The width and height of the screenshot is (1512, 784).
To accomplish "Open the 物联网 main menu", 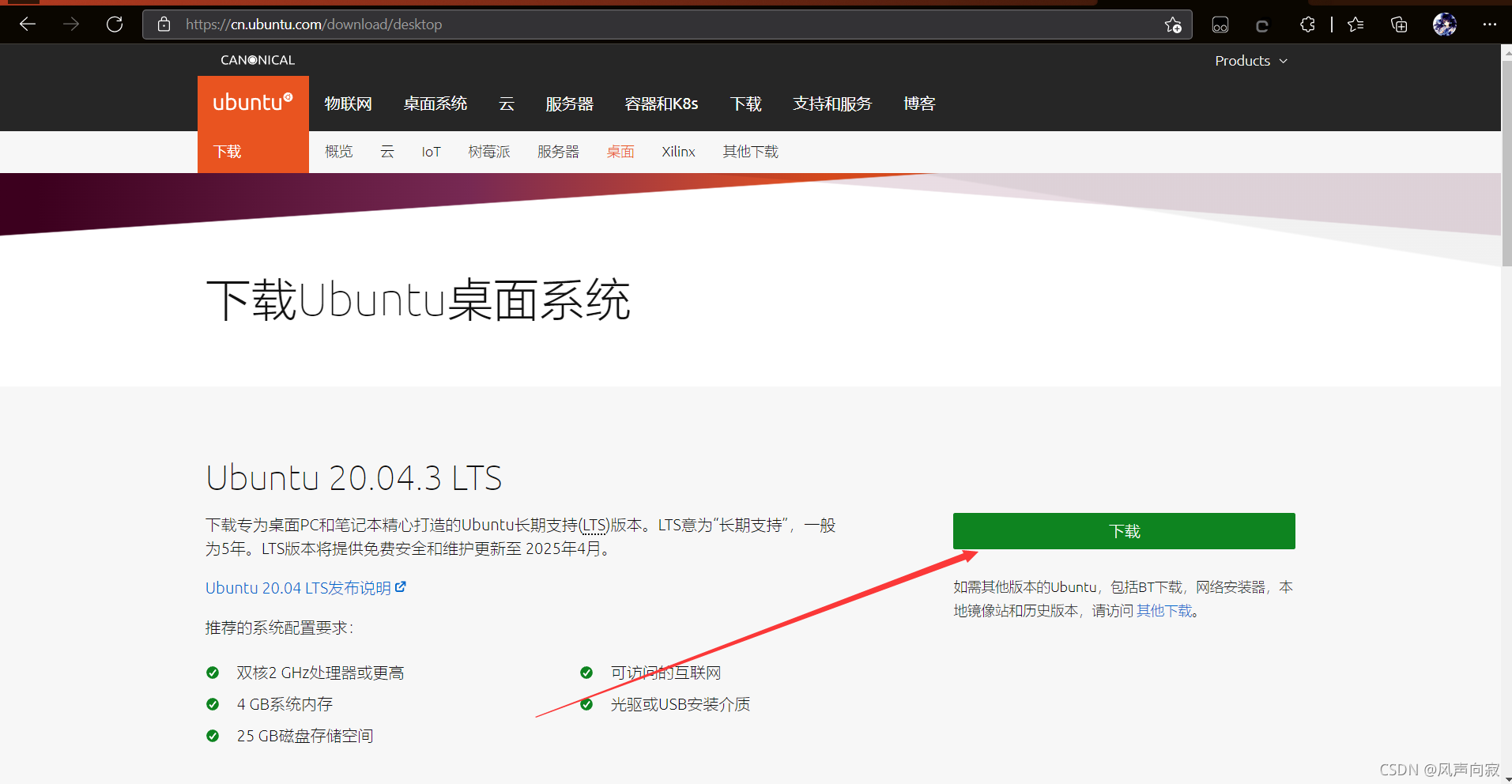I will tap(348, 104).
